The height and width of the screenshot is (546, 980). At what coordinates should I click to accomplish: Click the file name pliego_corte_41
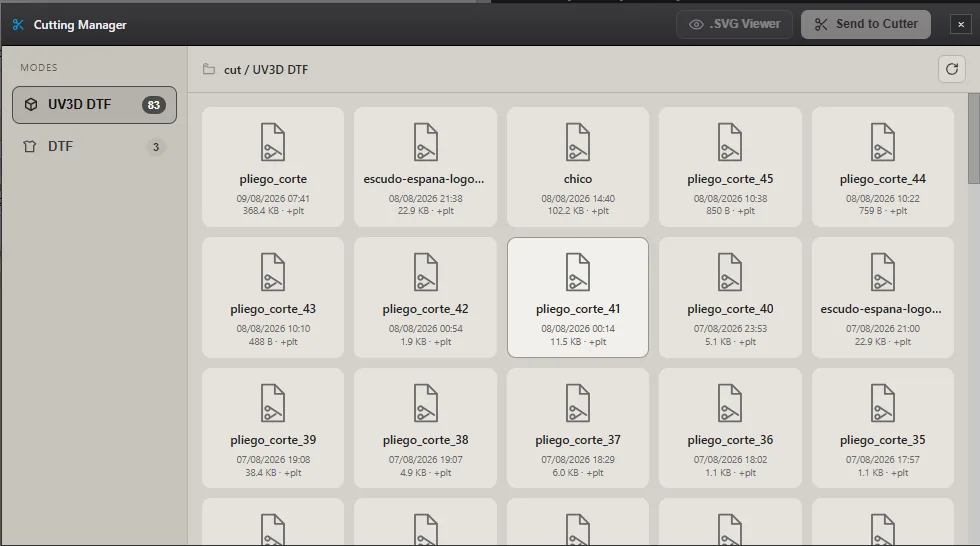tap(578, 309)
